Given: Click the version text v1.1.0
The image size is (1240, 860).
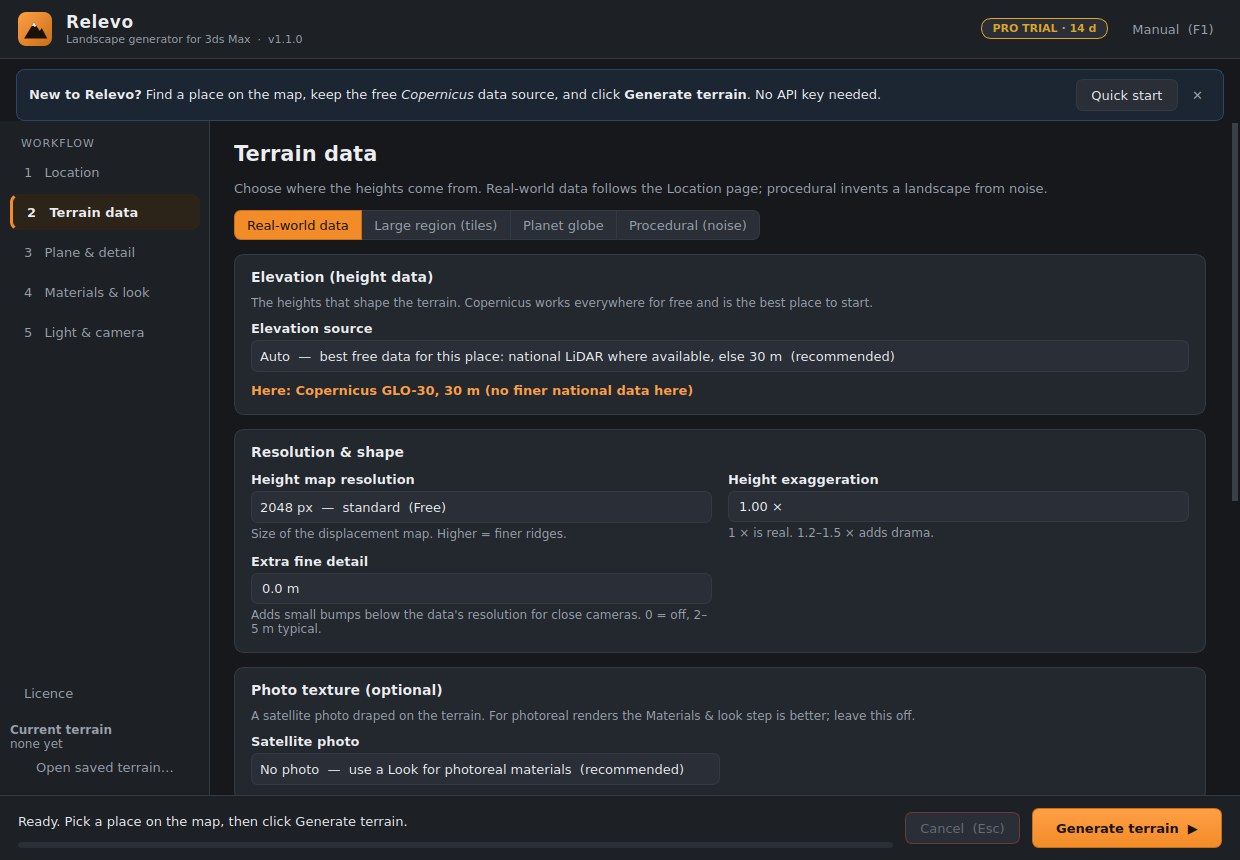Looking at the screenshot, I should click(285, 39).
